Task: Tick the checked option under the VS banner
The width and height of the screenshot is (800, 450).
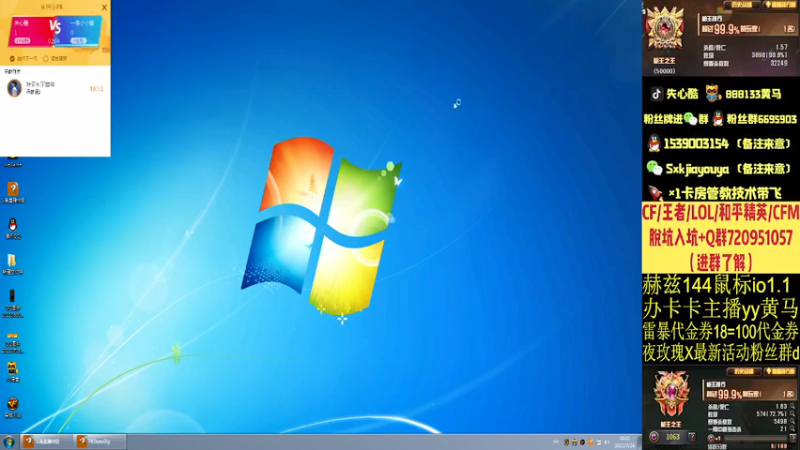Action: (12, 59)
